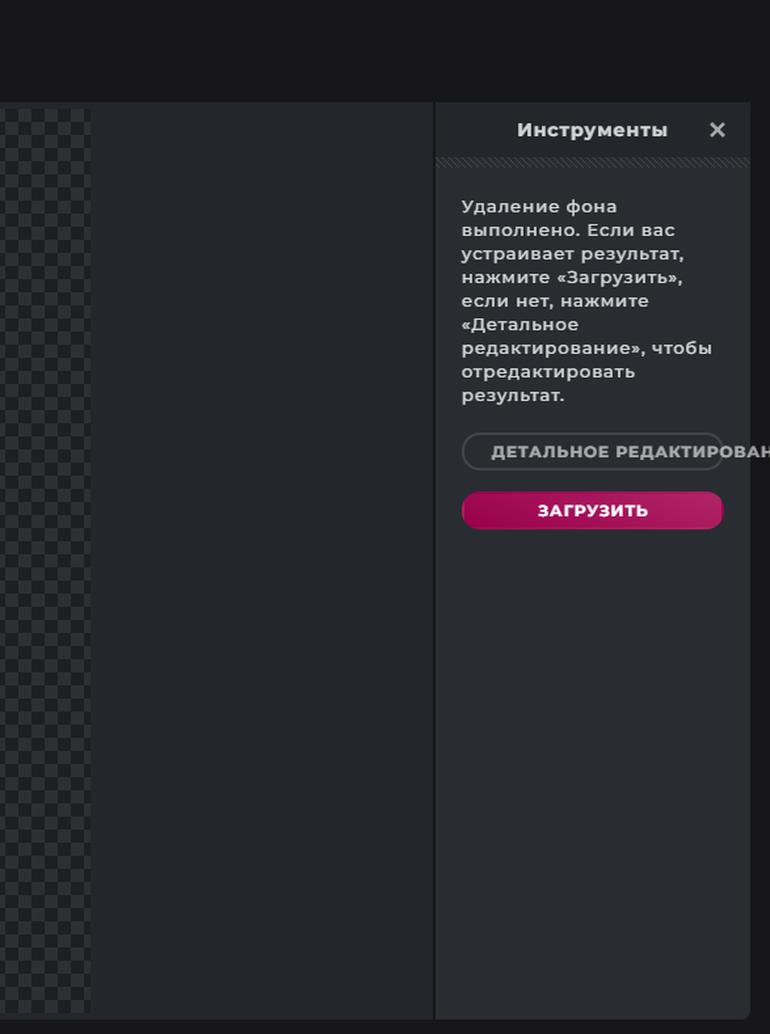The image size is (770, 1034).
Task: Click the transparent checkerboard canvas area
Action: click(x=45, y=561)
